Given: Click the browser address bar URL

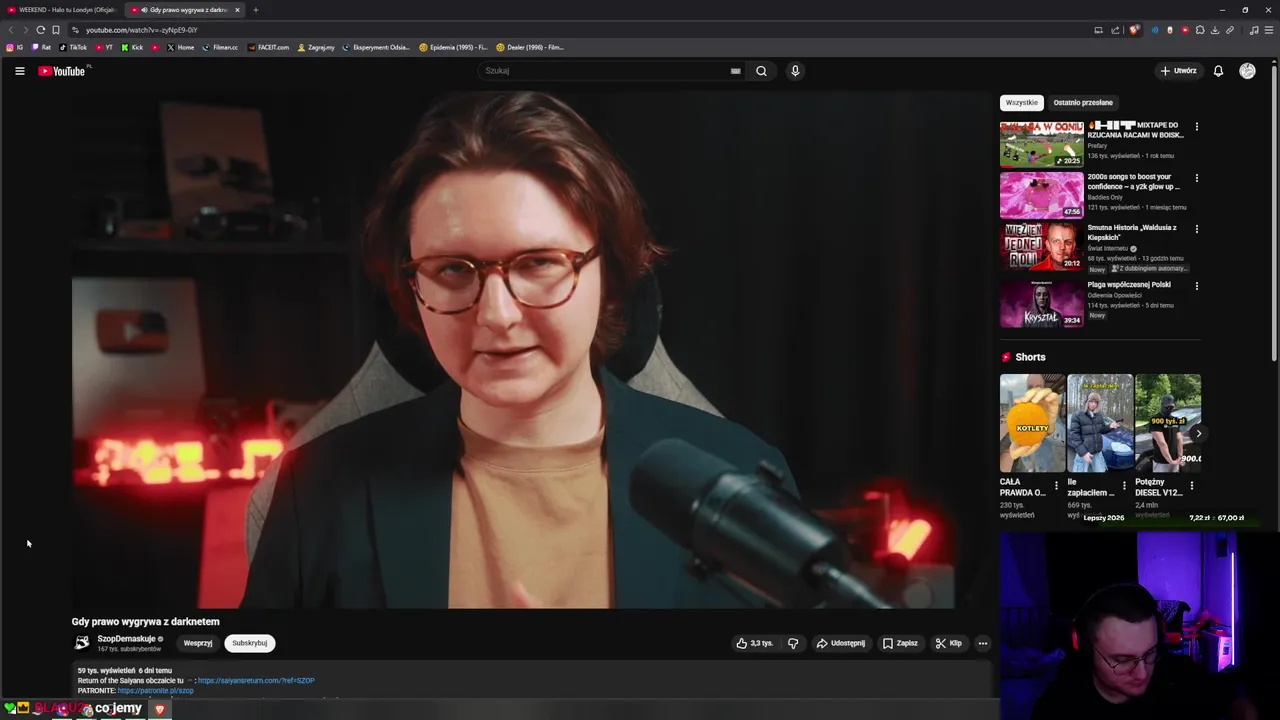Looking at the screenshot, I should pyautogui.click(x=141, y=30).
